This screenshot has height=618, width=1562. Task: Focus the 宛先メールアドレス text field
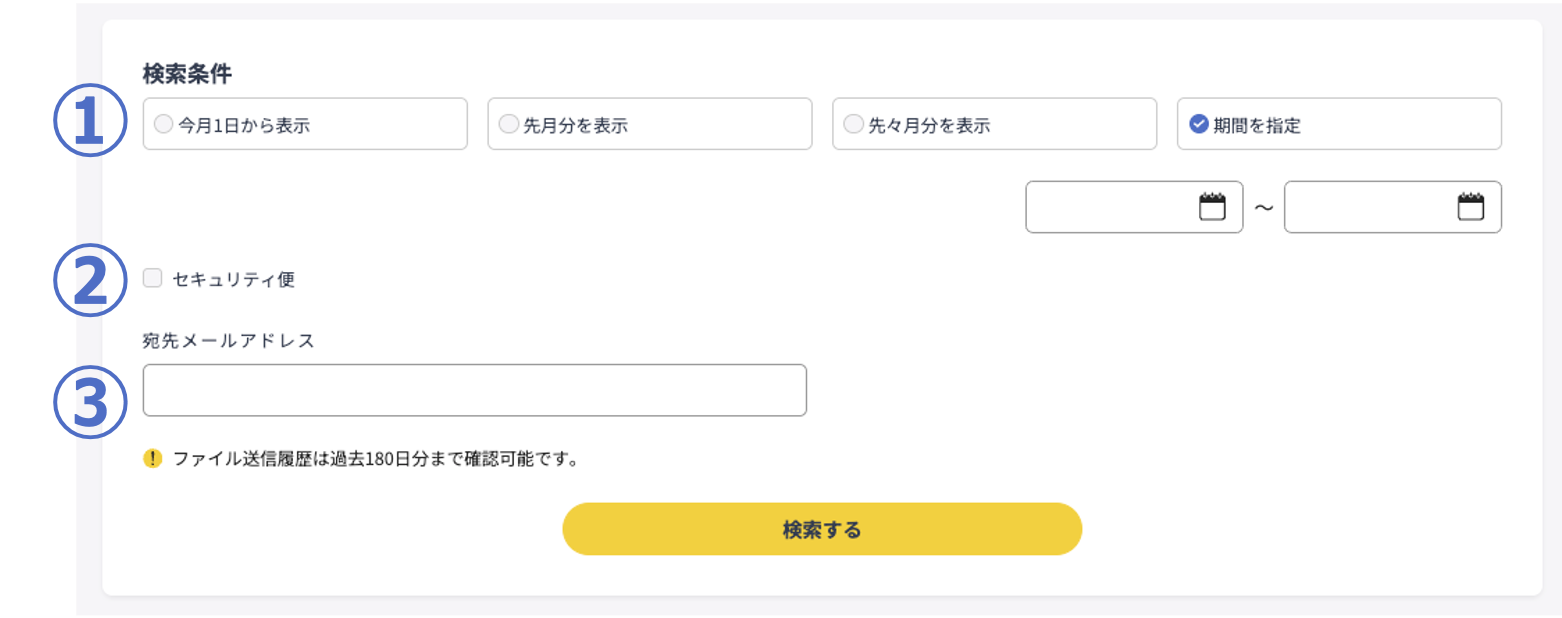(x=474, y=390)
